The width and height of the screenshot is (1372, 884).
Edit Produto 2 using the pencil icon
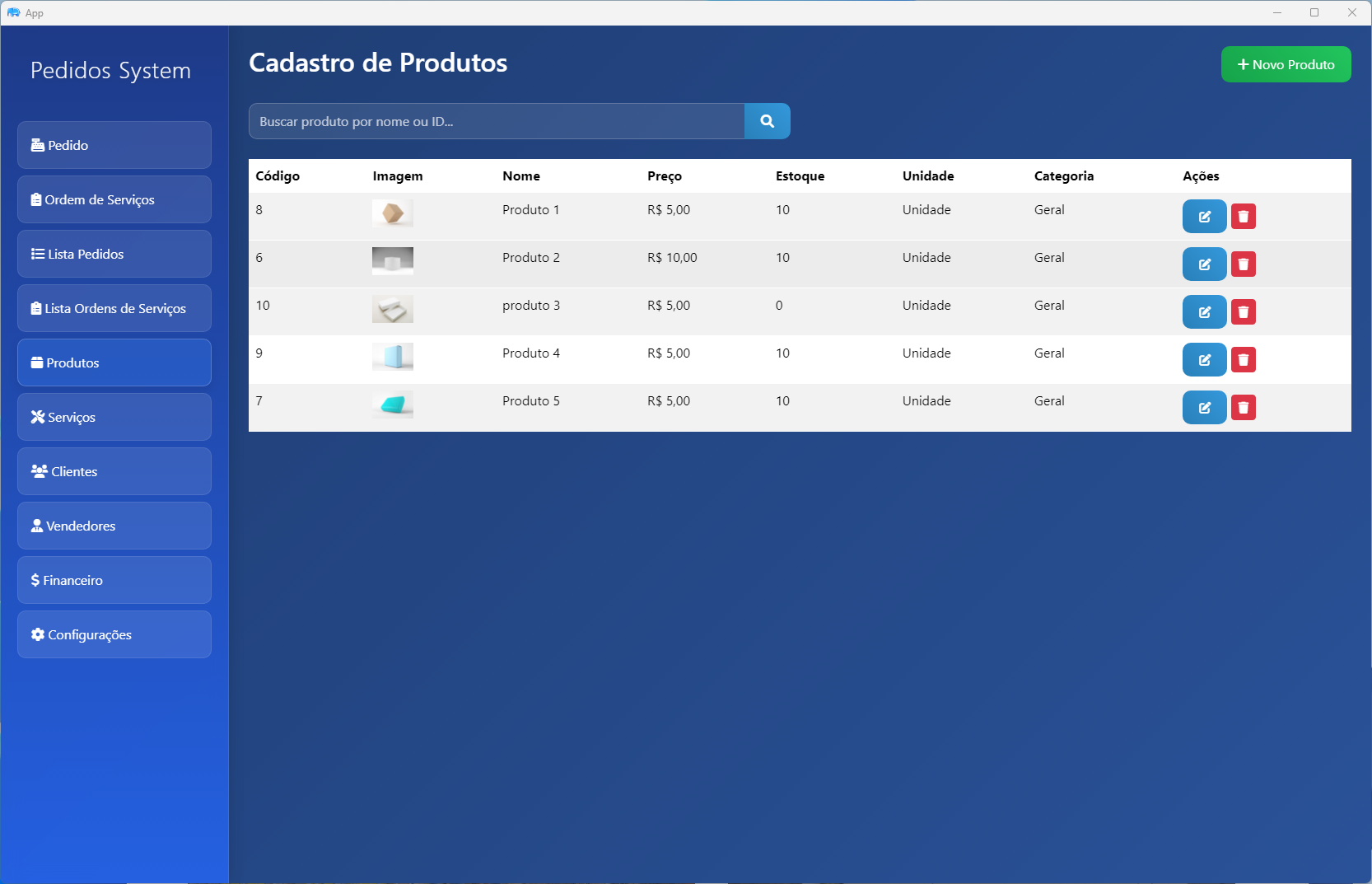coord(1204,264)
